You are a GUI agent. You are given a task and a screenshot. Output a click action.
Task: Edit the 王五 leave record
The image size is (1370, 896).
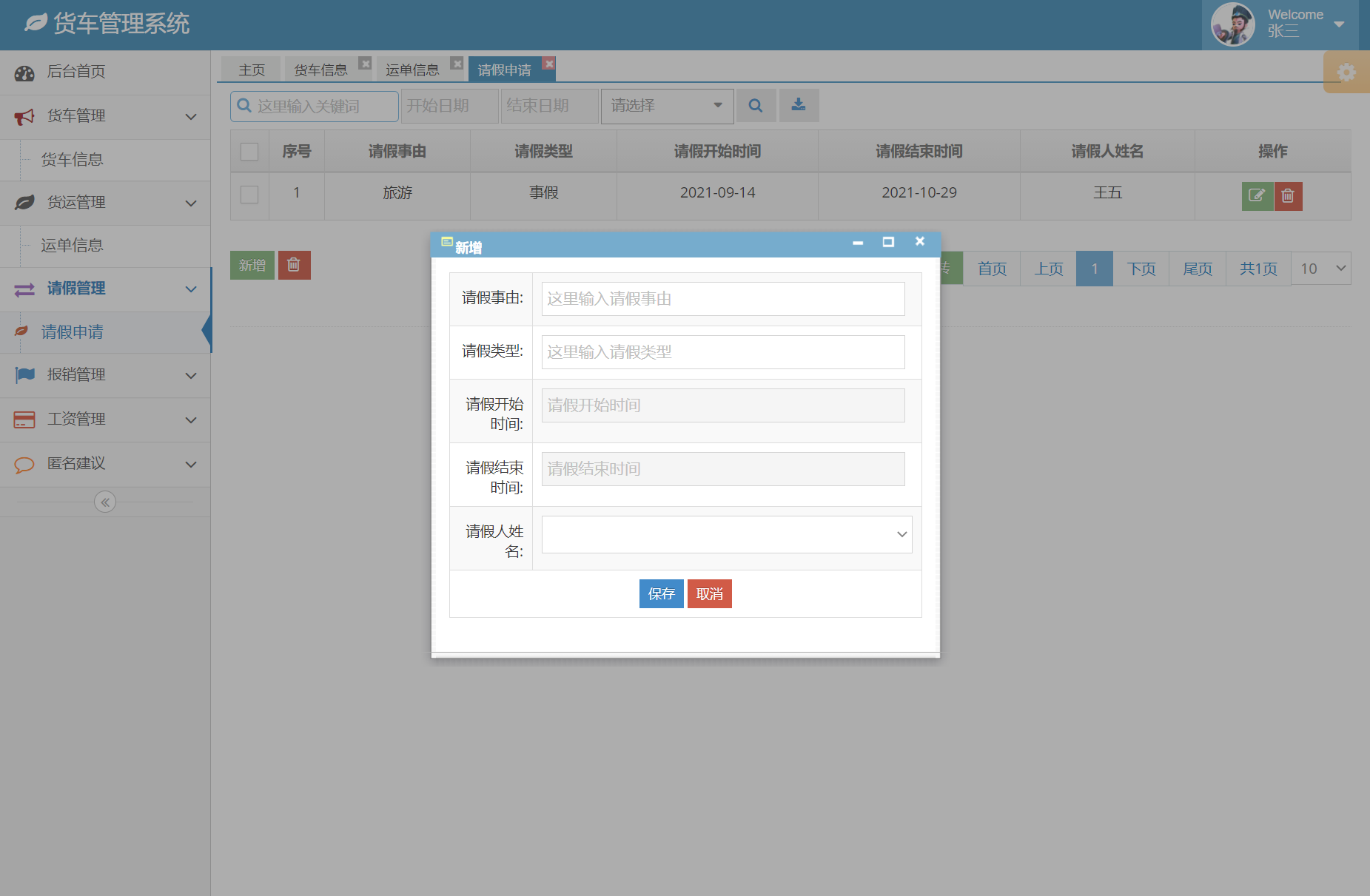pos(1257,196)
